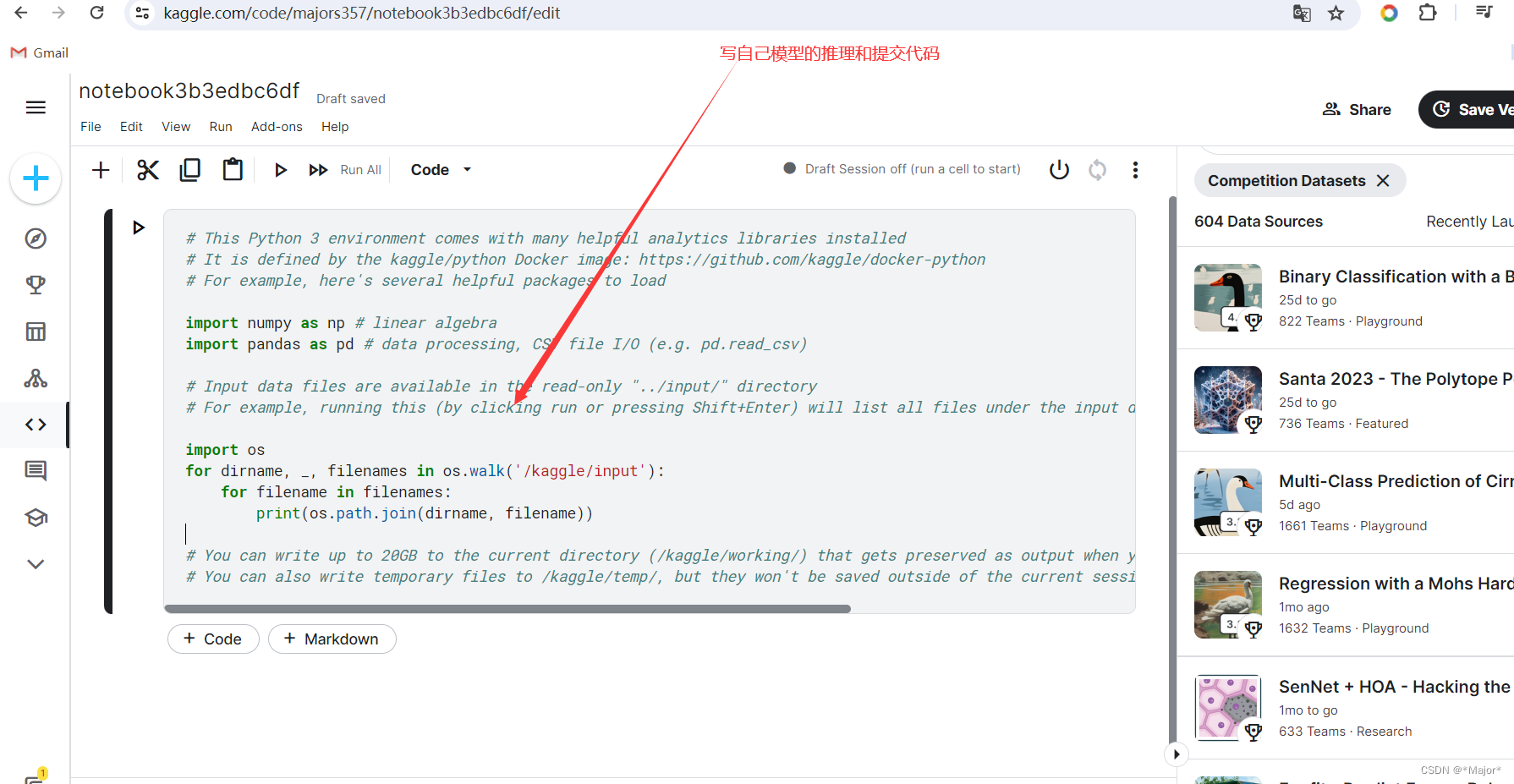Toggle the hamburger navigation menu
The image size is (1514, 784).
[x=35, y=107]
